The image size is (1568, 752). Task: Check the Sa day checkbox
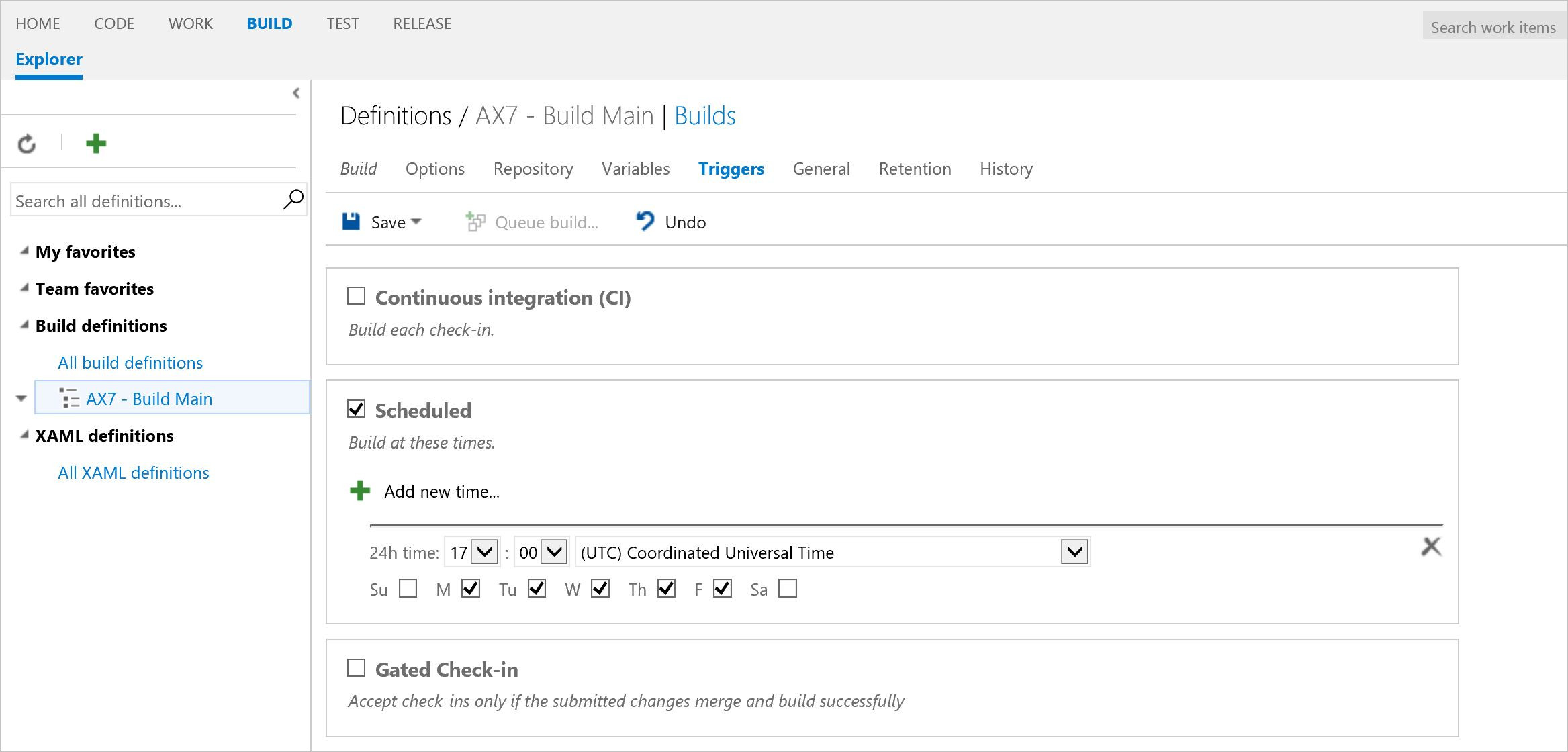(788, 588)
